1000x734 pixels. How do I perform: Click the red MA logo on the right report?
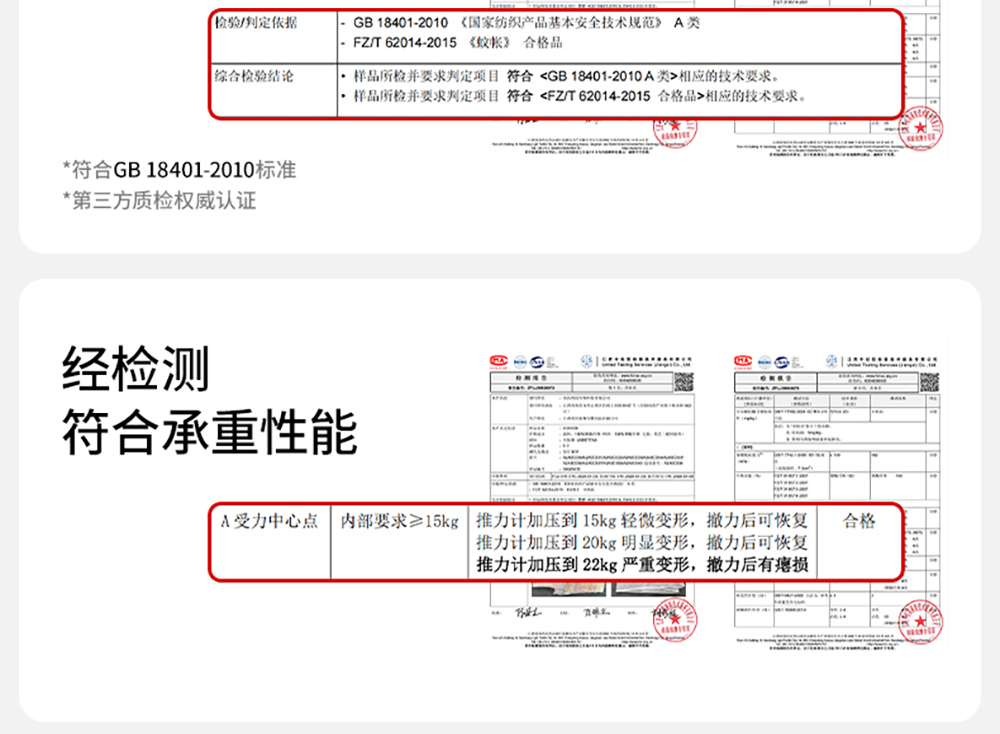[743, 361]
